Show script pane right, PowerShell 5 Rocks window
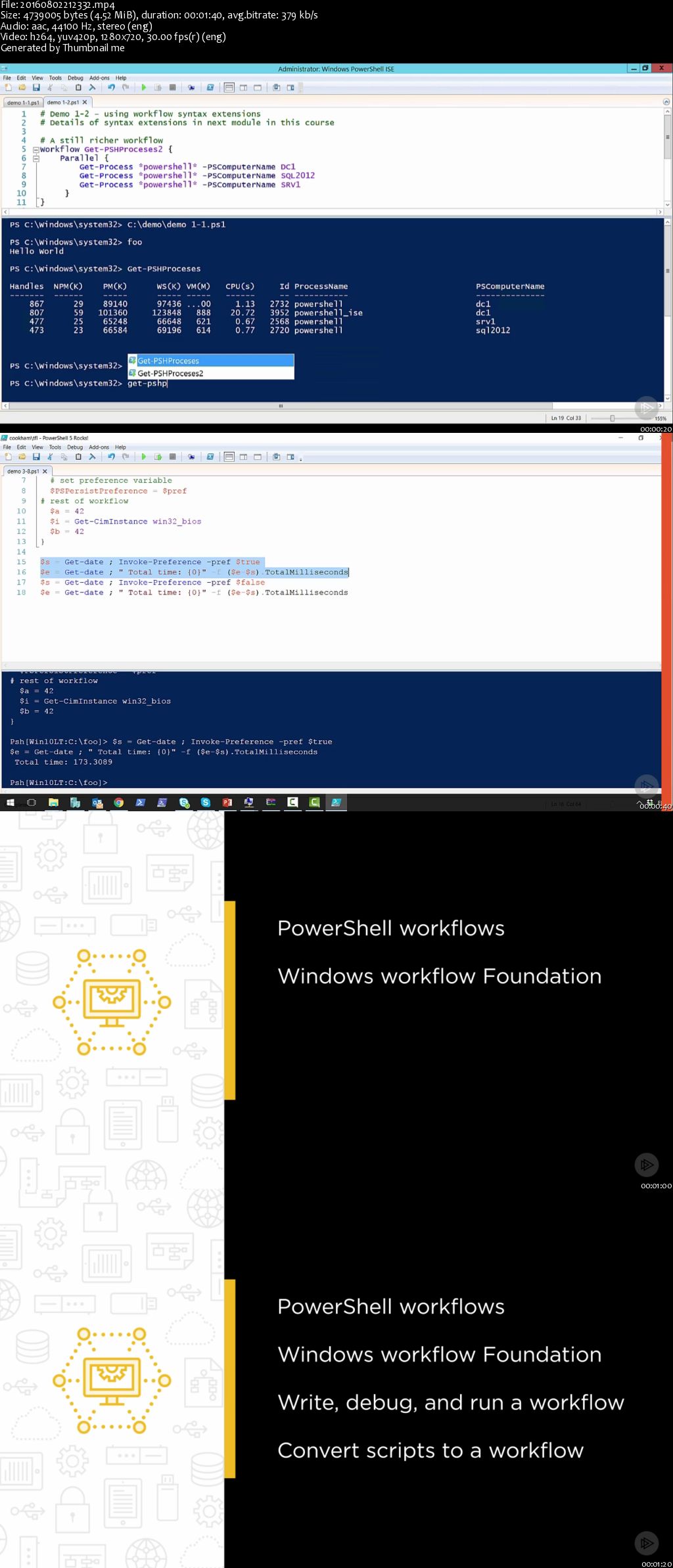673x1568 pixels. 243,457
